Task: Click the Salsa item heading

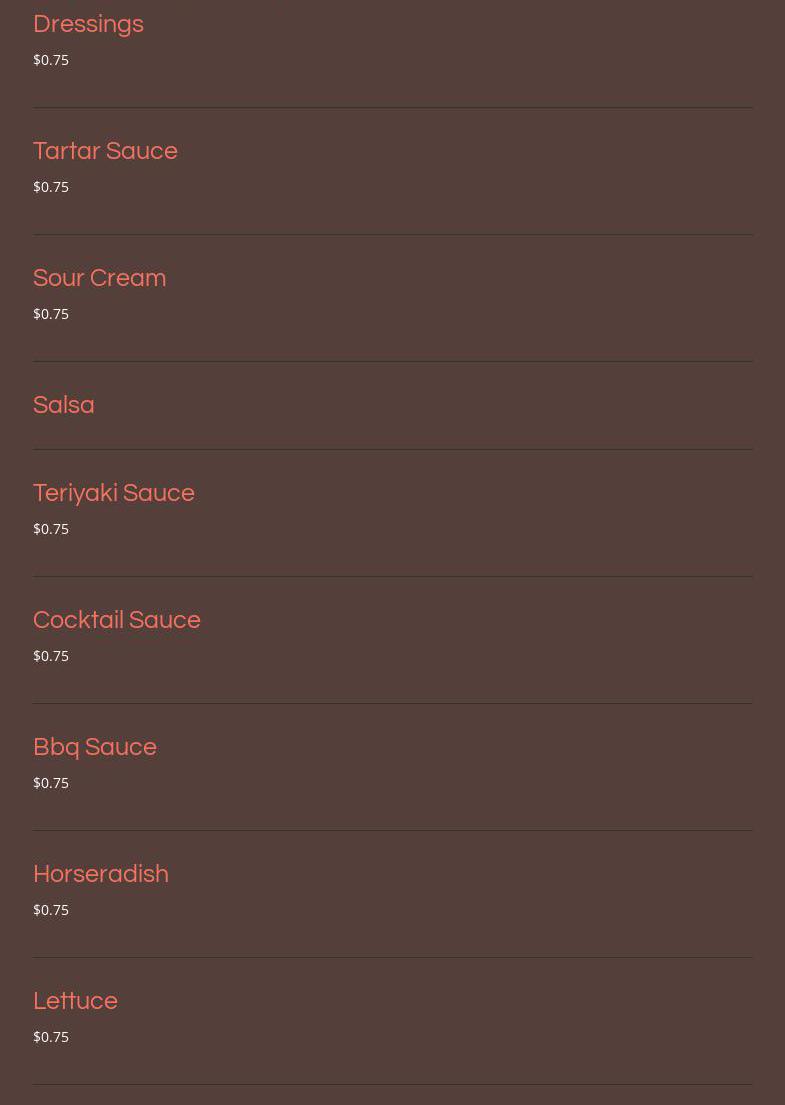Action: (x=64, y=405)
